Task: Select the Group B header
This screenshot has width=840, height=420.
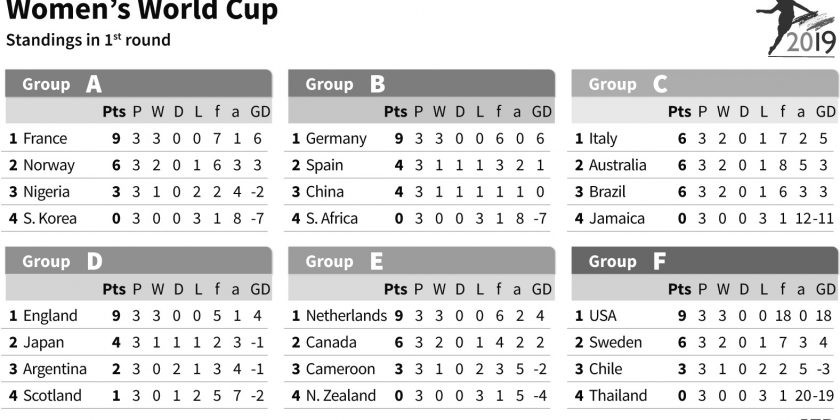Action: [x=421, y=84]
